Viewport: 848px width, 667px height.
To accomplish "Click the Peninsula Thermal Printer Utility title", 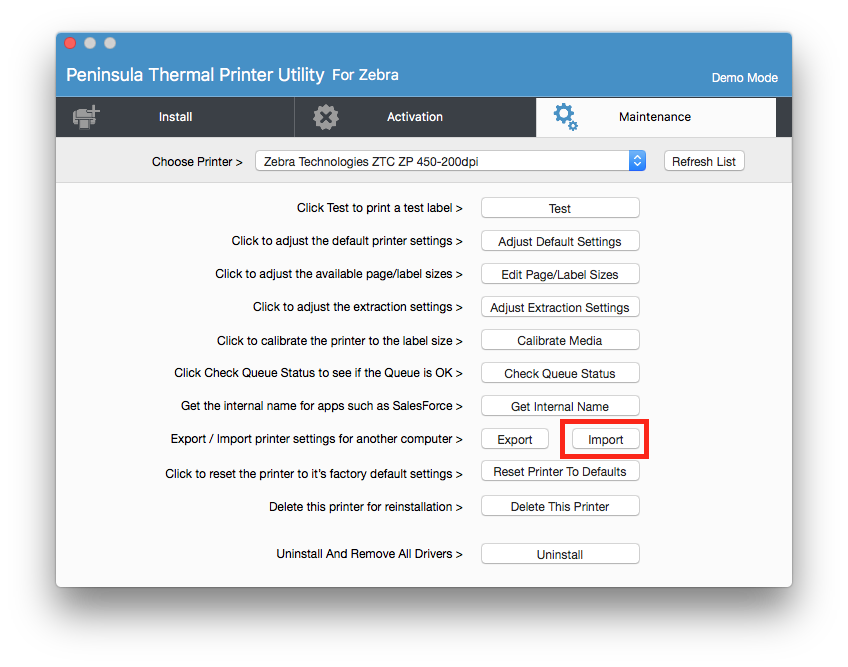I will pyautogui.click(x=195, y=75).
